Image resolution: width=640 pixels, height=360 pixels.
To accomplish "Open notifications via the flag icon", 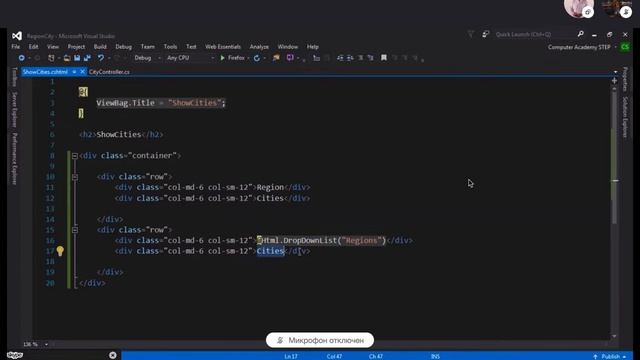I will coord(471,34).
